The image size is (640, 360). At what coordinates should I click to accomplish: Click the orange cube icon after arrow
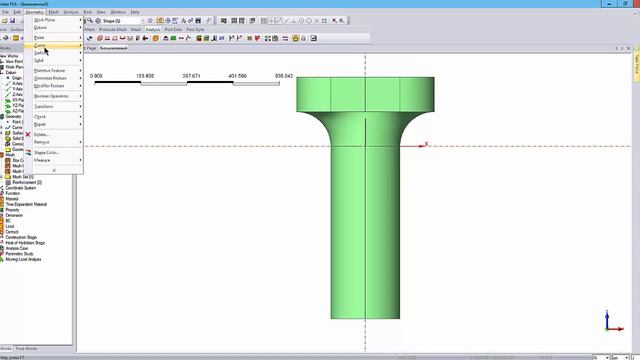coord(156,38)
